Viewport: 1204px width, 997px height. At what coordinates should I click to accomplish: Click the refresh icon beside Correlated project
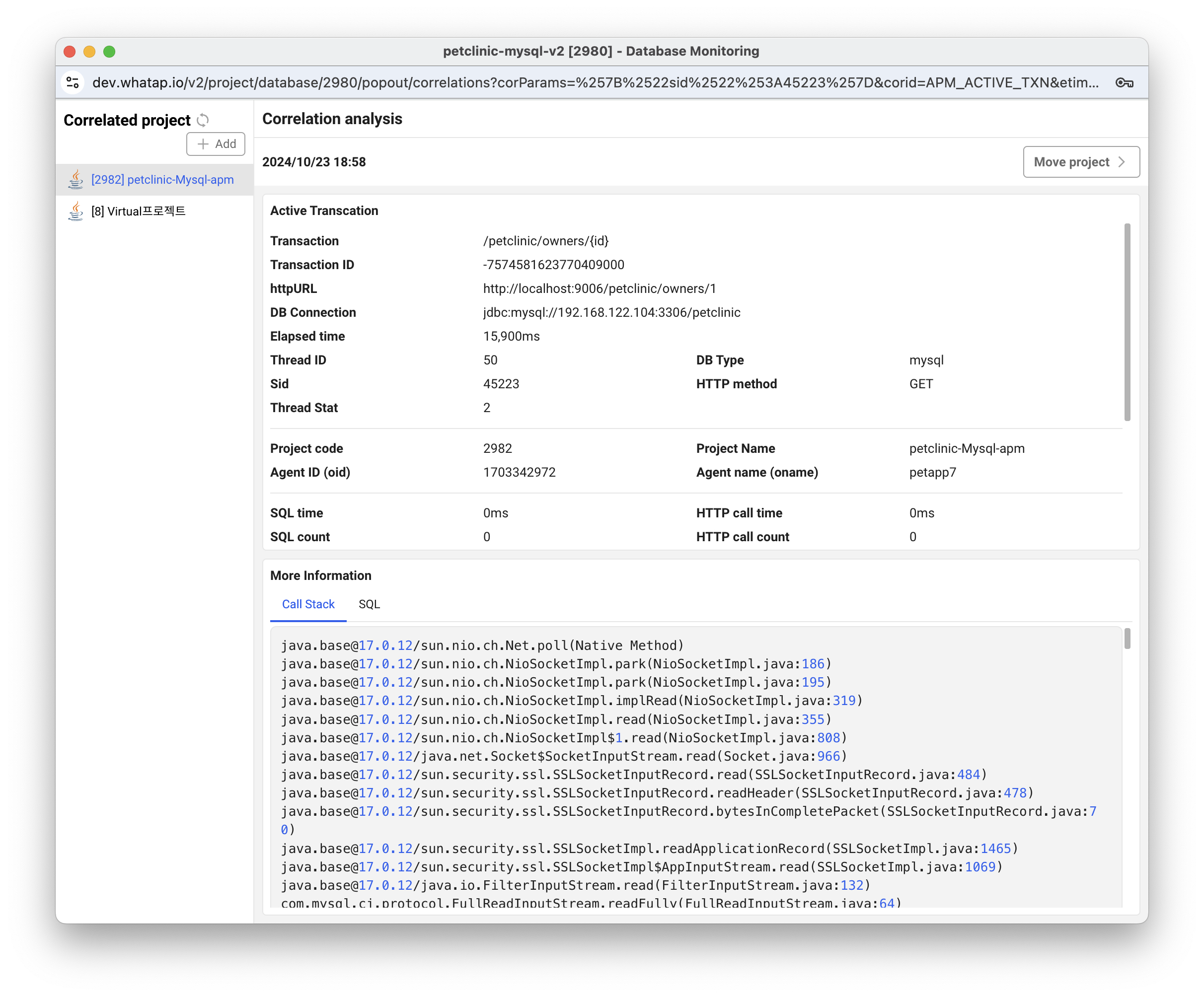pyautogui.click(x=203, y=120)
